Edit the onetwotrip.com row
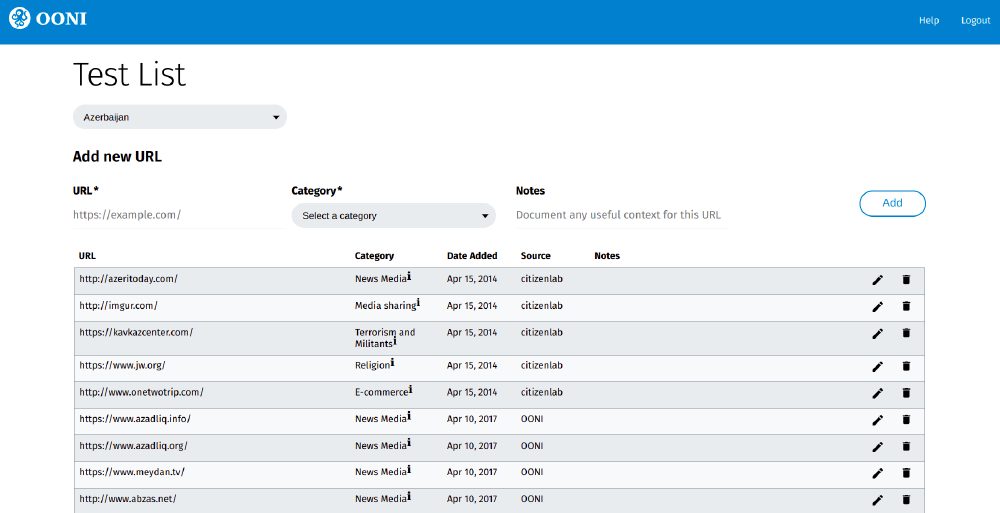This screenshot has height=513, width=1000. click(878, 394)
